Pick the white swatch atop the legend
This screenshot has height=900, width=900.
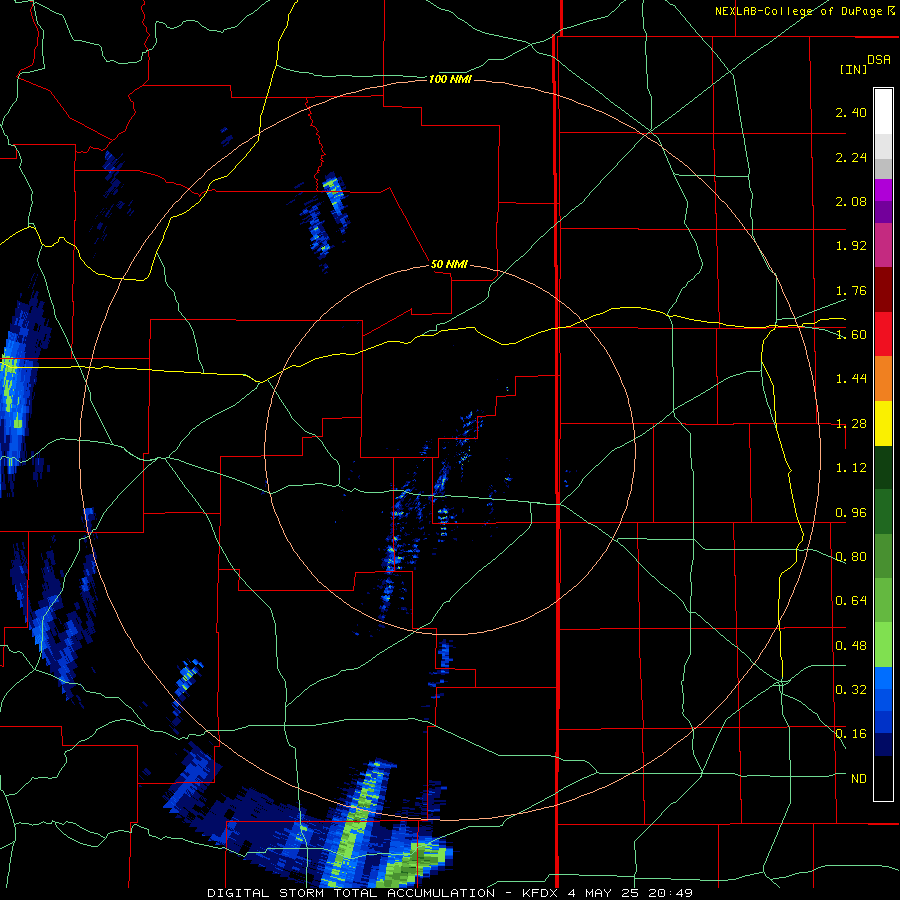(x=883, y=112)
